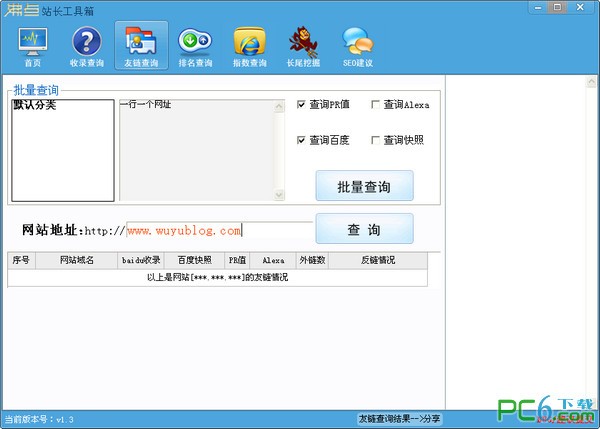Open 排名查询 arrows icon
600x429 pixels.
click(x=195, y=46)
